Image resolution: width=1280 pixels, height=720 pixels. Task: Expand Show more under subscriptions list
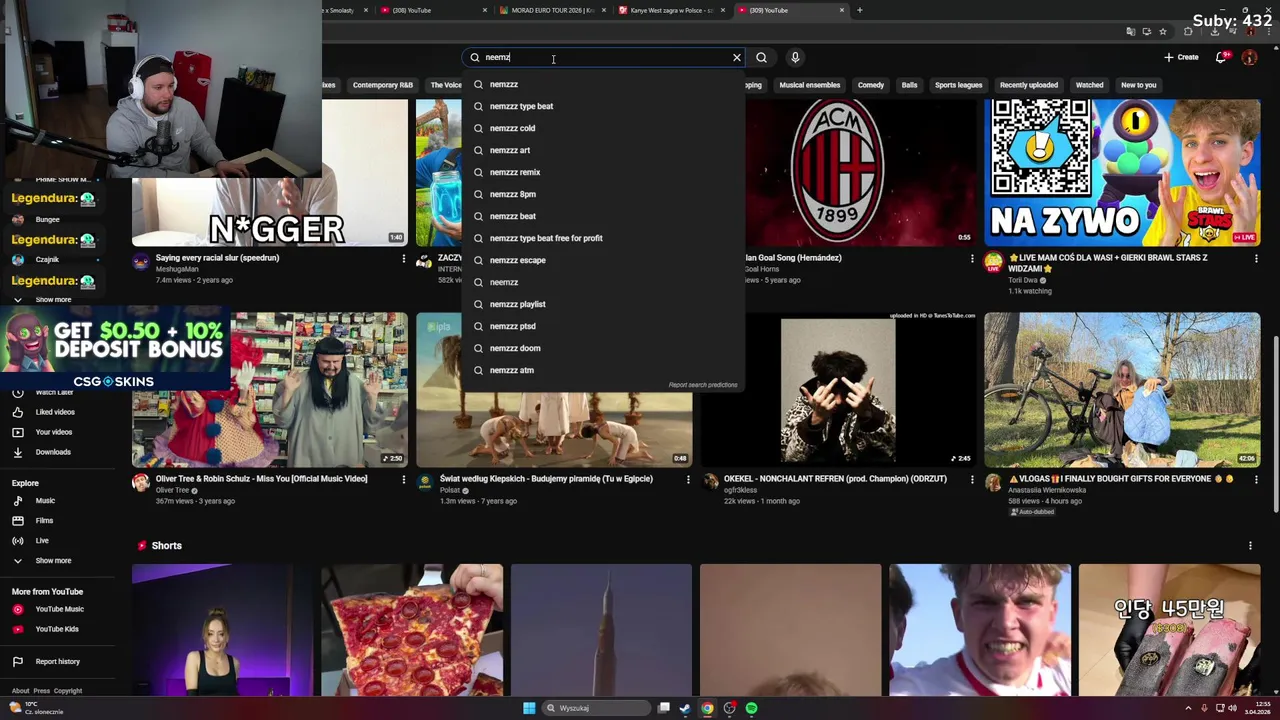coord(53,300)
